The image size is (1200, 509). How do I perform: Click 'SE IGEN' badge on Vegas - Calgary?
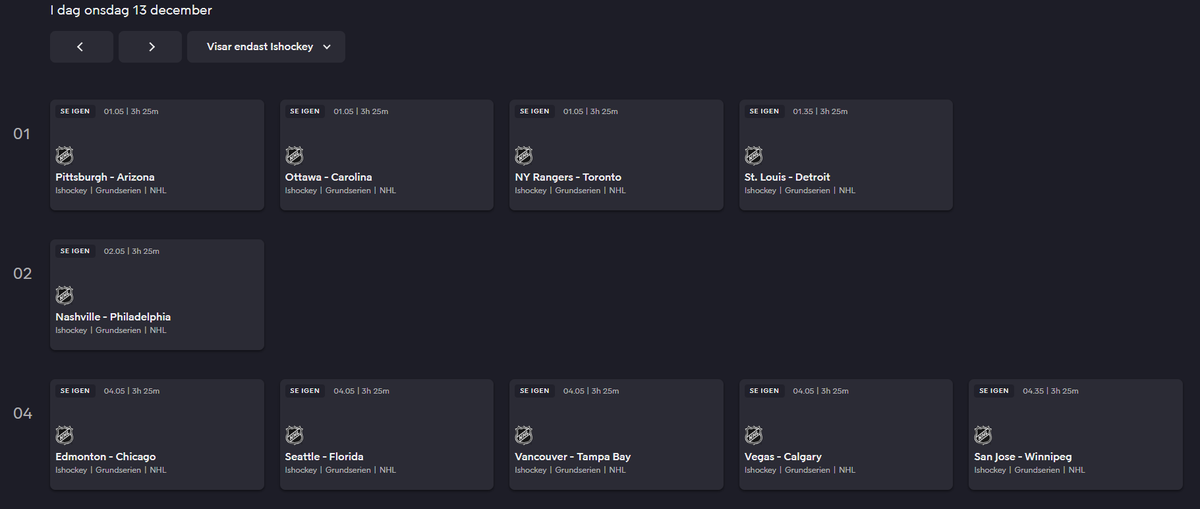coord(765,391)
